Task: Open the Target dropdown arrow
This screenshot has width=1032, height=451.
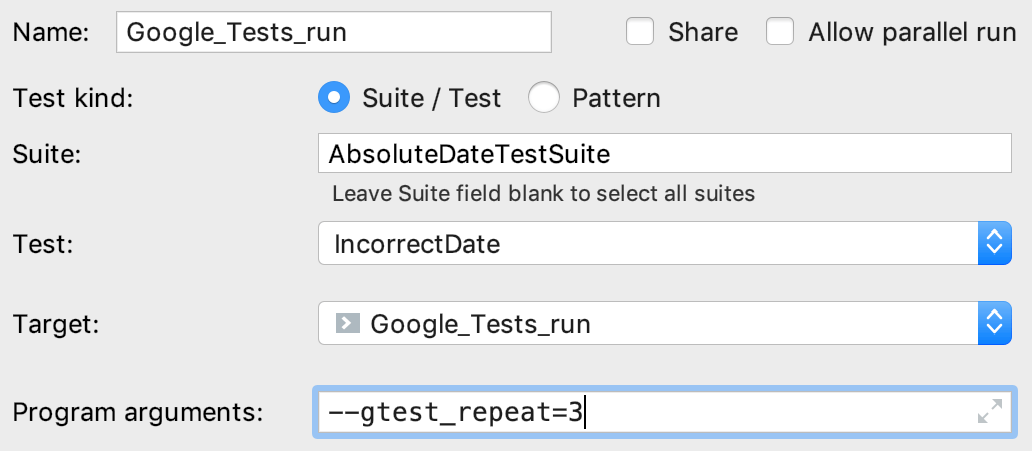Action: tap(993, 323)
